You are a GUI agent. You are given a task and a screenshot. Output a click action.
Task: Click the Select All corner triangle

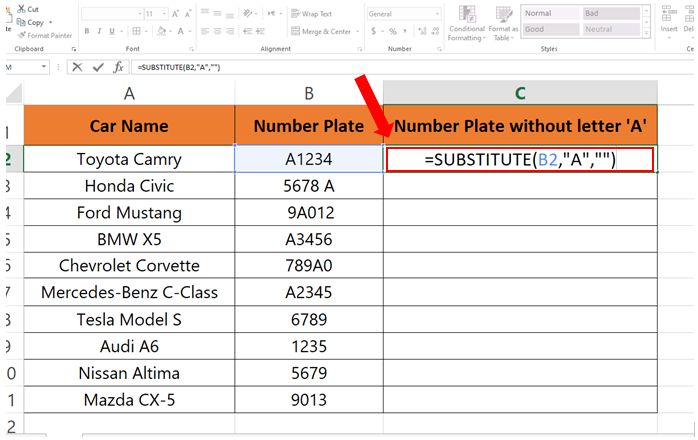click(14, 94)
